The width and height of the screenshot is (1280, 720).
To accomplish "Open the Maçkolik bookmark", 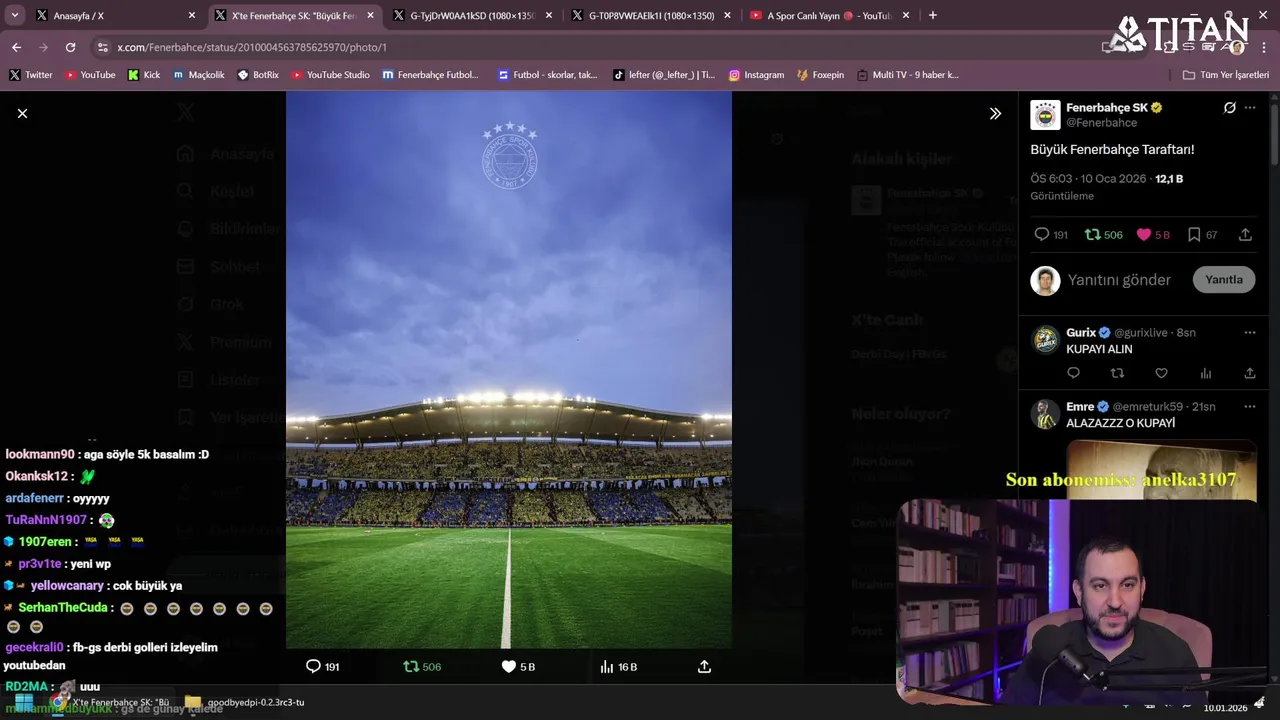I will tap(199, 75).
